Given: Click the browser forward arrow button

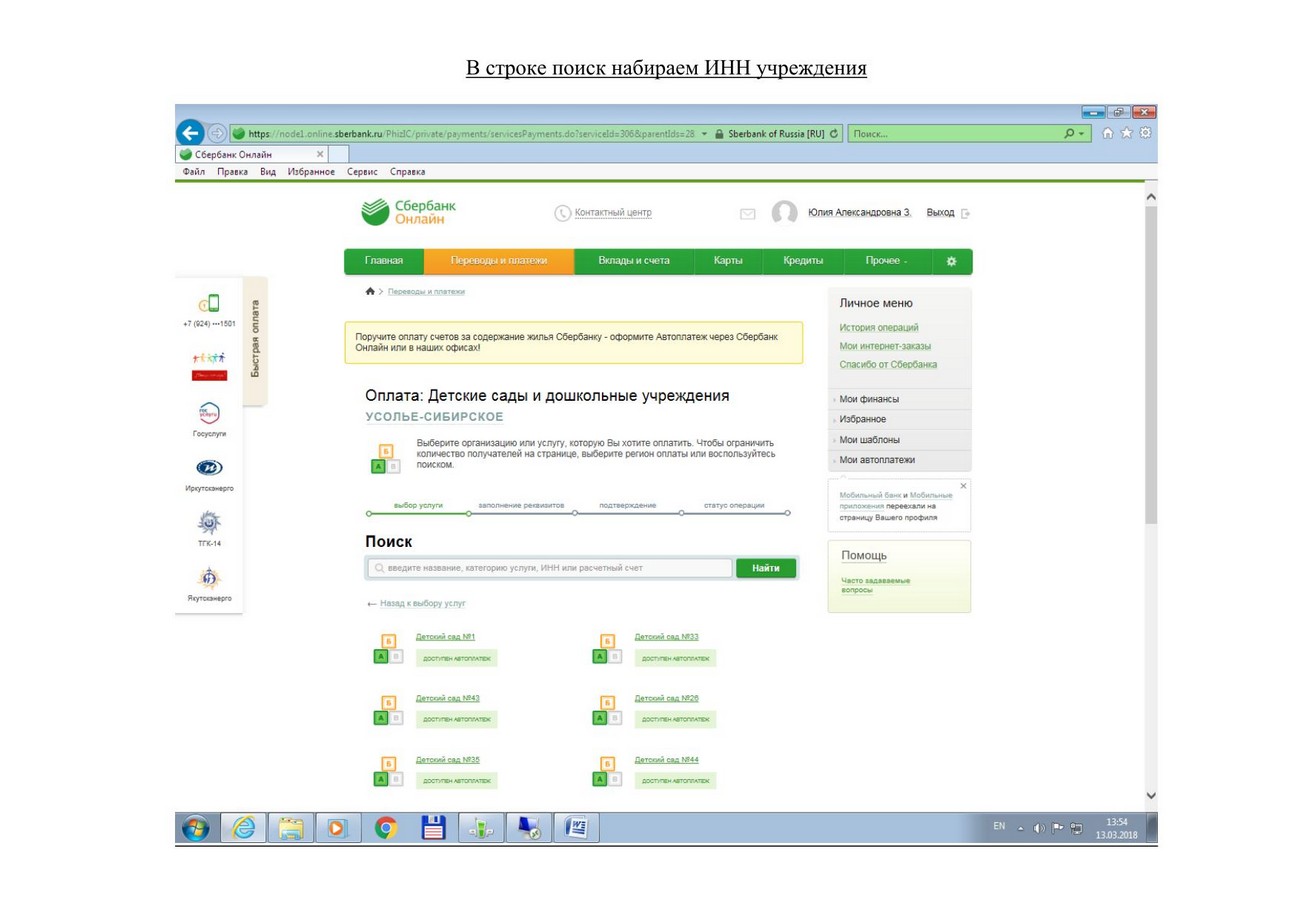Looking at the screenshot, I should coord(217,133).
